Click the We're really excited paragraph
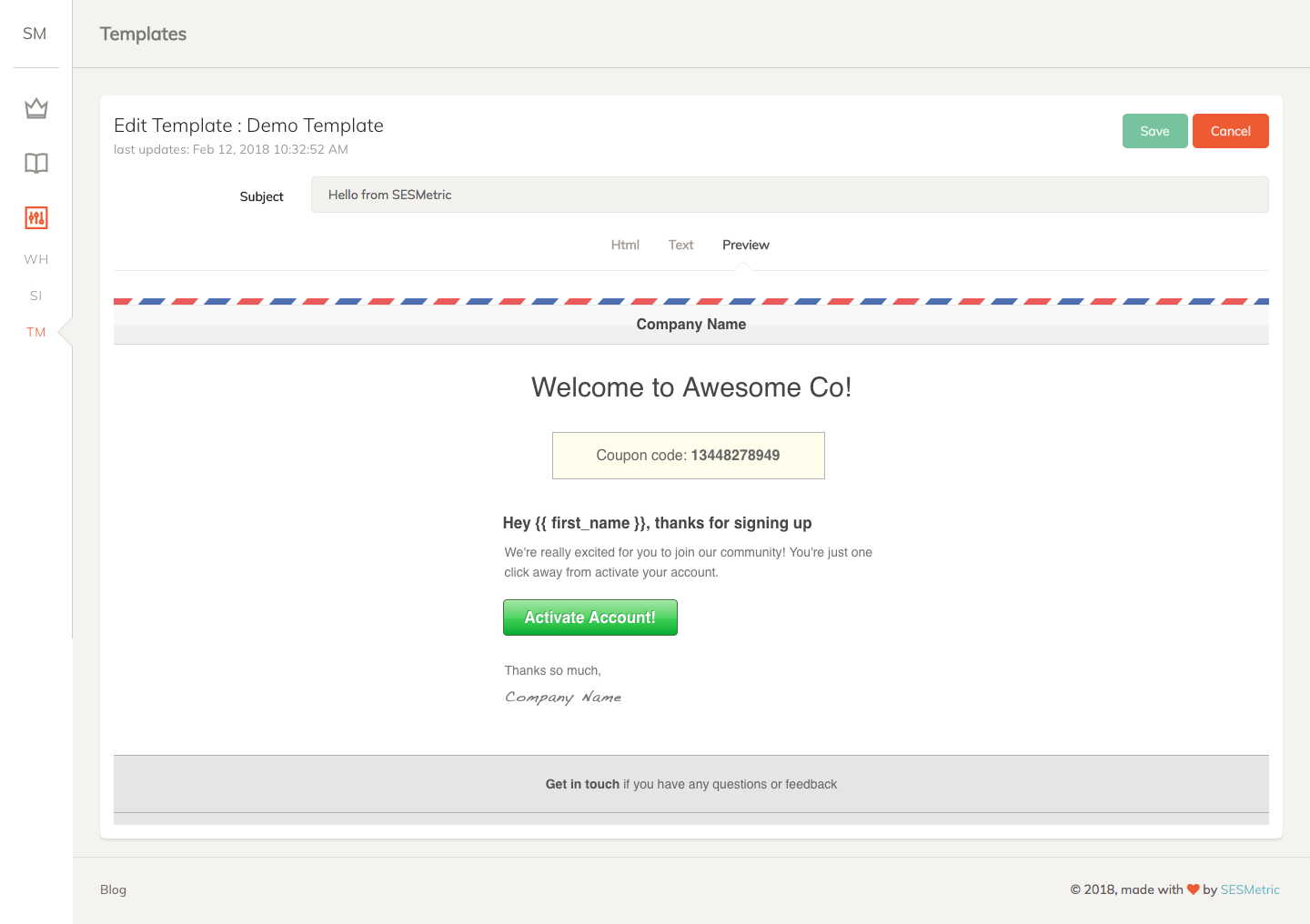This screenshot has height=924, width=1310. click(689, 562)
